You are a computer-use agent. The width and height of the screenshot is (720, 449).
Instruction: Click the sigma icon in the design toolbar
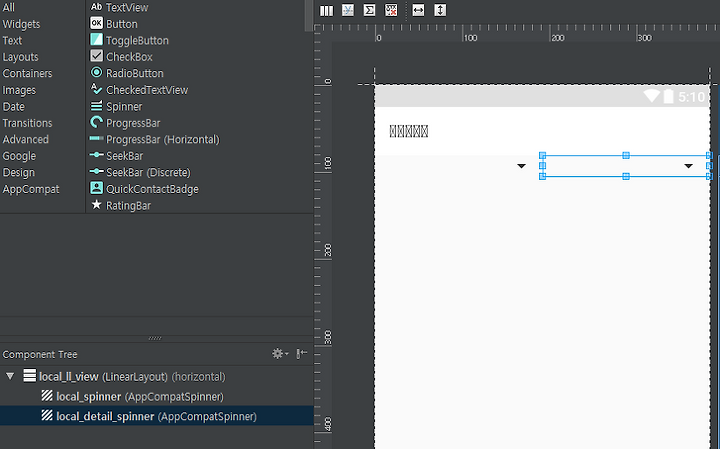click(369, 10)
